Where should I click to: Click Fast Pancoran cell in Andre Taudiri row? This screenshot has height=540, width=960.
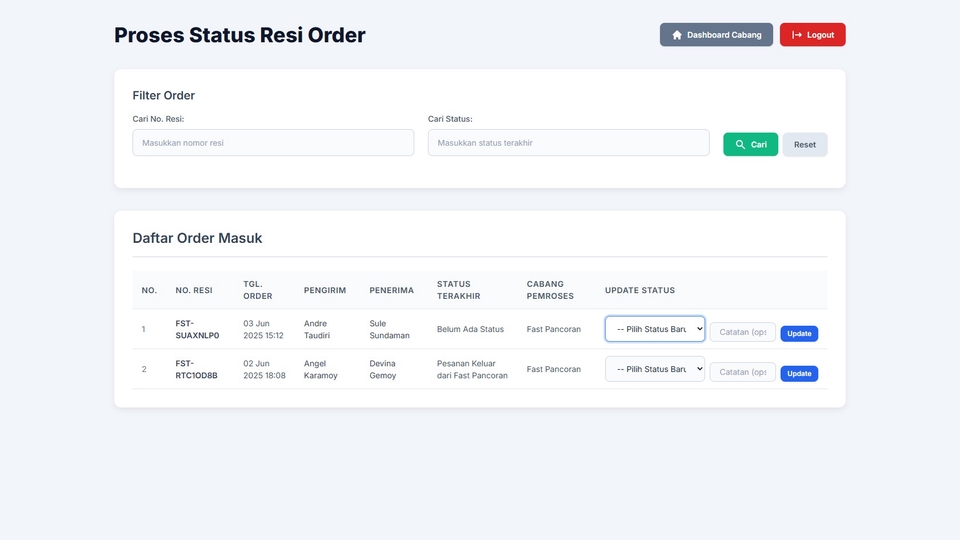(x=553, y=329)
